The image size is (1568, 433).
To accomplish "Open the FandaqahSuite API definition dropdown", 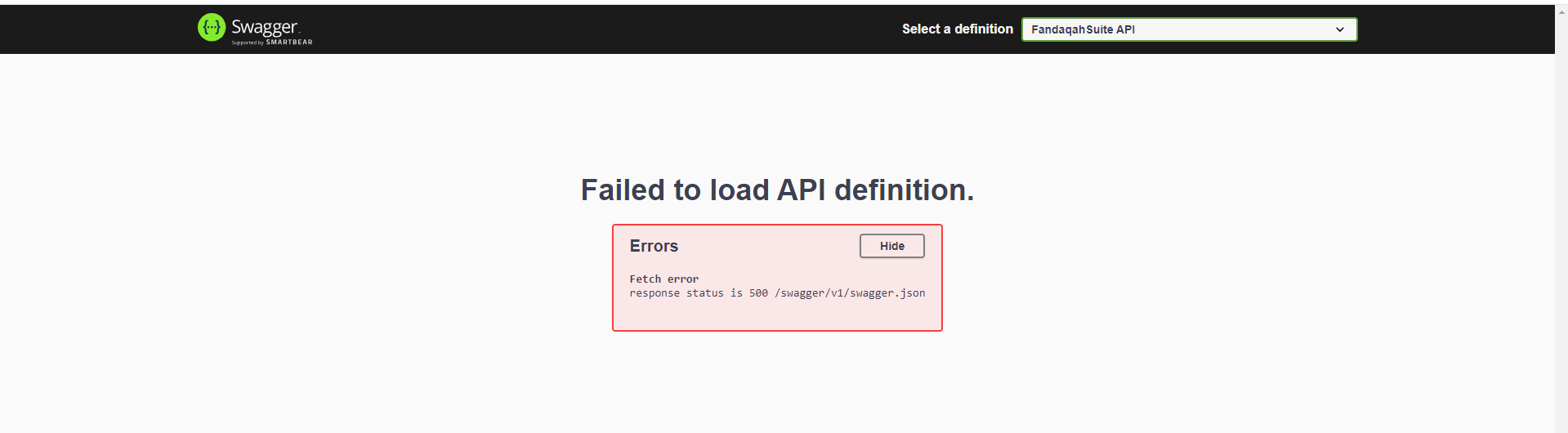I will tap(1188, 29).
